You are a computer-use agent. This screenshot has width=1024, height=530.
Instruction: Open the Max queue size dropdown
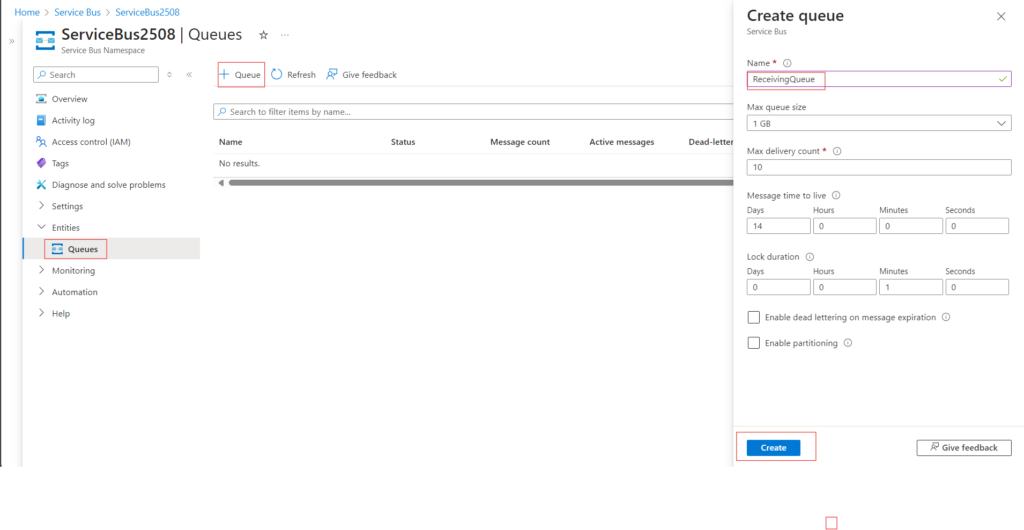[879, 123]
